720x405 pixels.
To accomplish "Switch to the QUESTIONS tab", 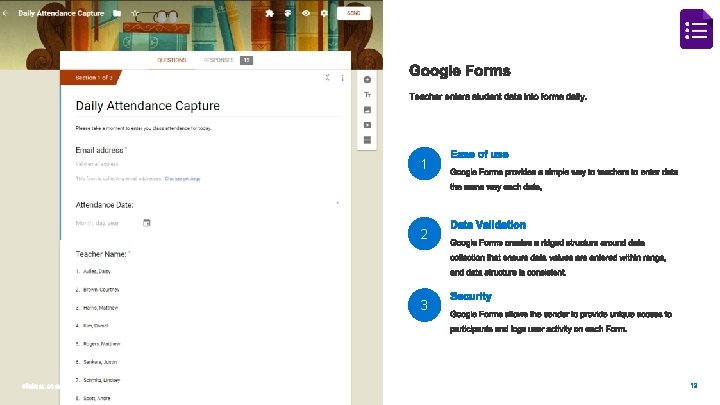I will point(172,60).
